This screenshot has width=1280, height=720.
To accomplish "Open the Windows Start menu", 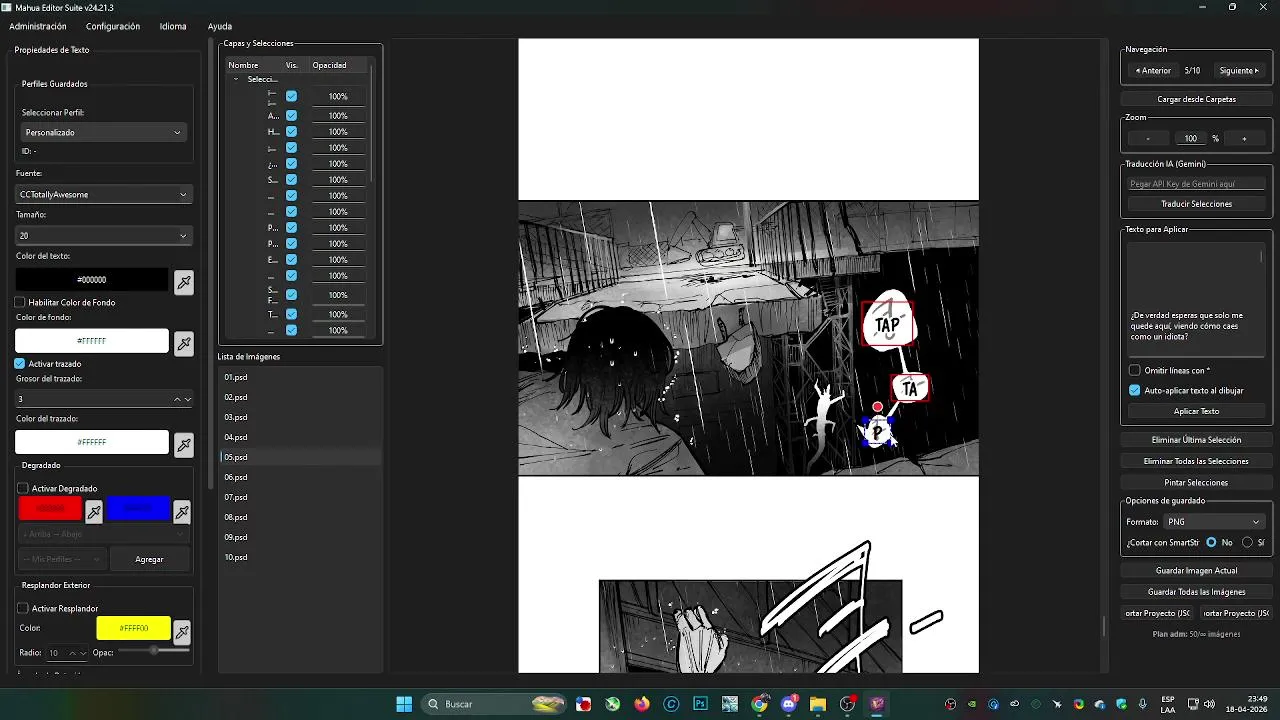I will pyautogui.click(x=404, y=704).
